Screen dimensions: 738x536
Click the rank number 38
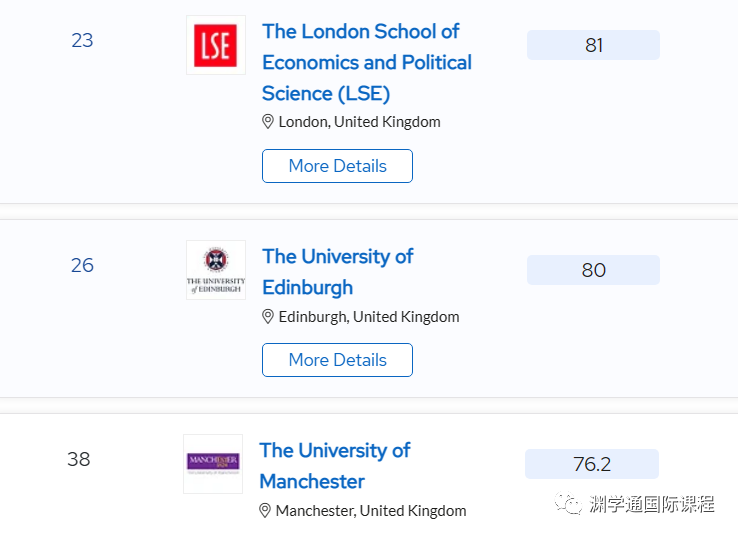(79, 459)
